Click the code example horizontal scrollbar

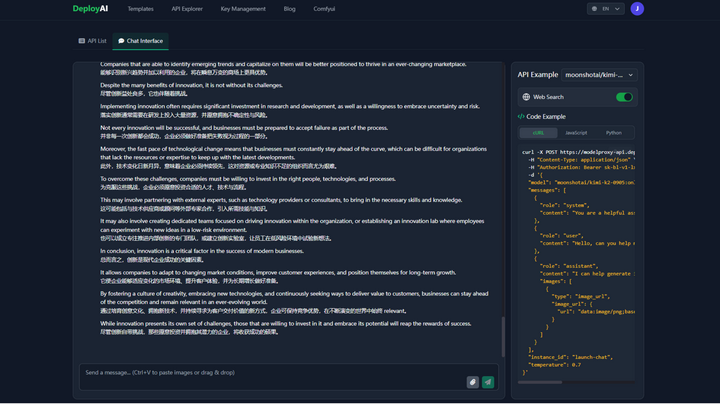click(x=540, y=382)
